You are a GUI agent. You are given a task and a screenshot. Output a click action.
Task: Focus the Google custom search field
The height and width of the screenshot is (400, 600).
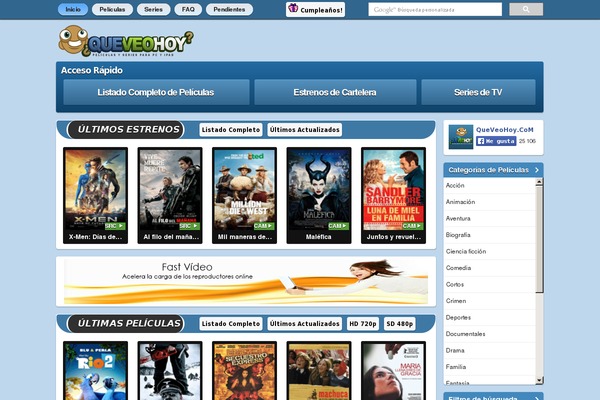[x=435, y=9]
